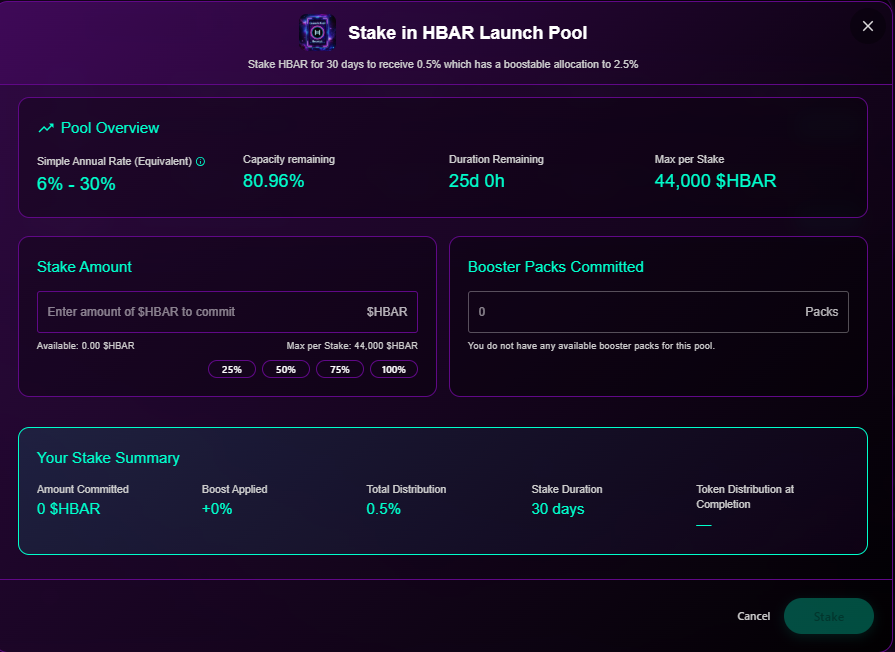895x652 pixels.
Task: Click the 'Total Distribution' label
Action: [x=406, y=489]
